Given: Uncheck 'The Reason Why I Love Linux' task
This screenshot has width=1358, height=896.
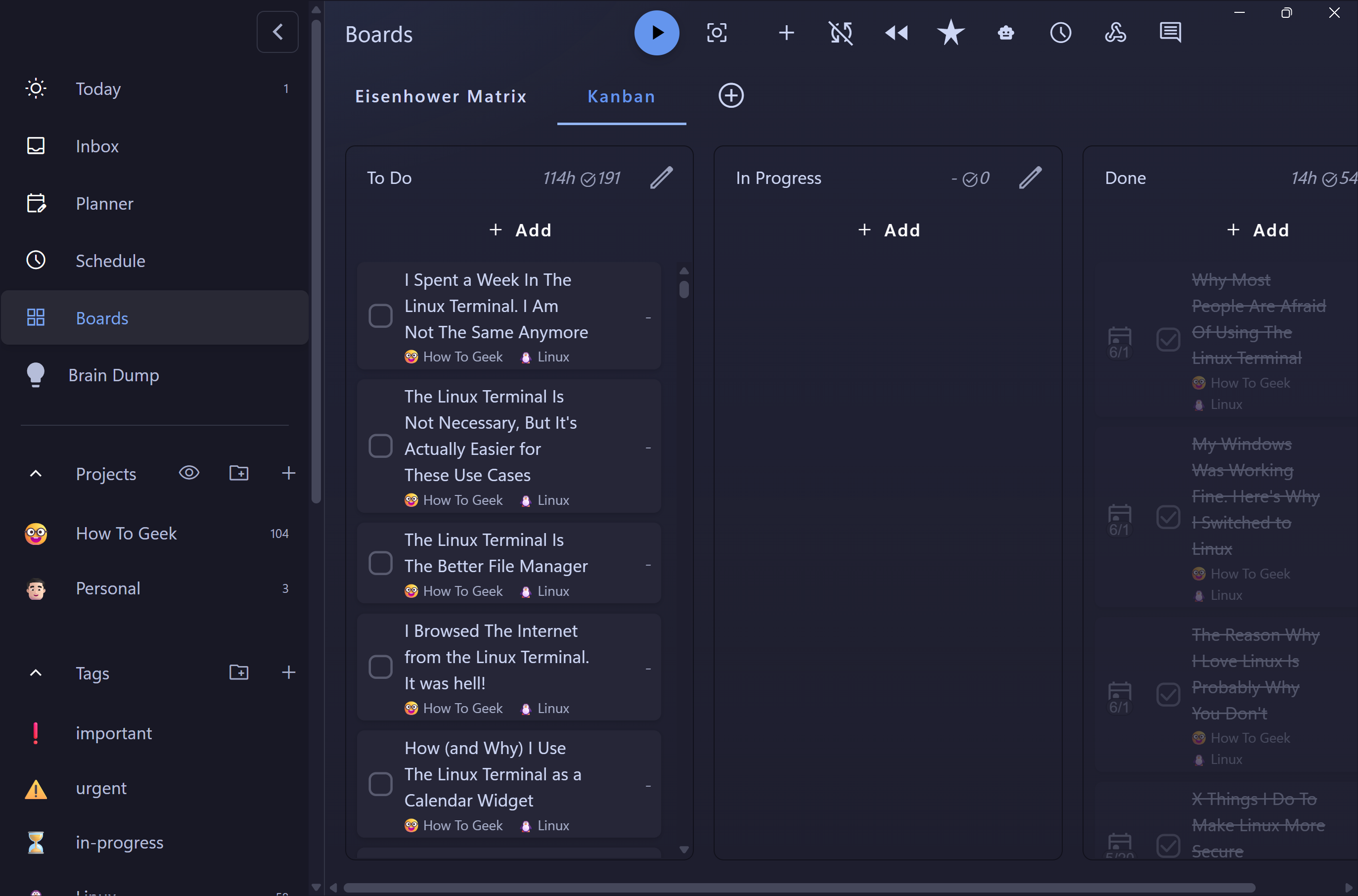Looking at the screenshot, I should 1168,695.
